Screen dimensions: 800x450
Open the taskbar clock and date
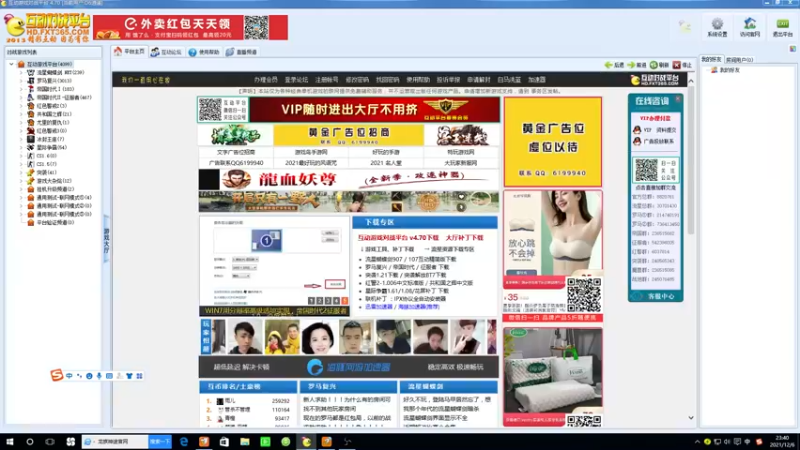(x=782, y=441)
